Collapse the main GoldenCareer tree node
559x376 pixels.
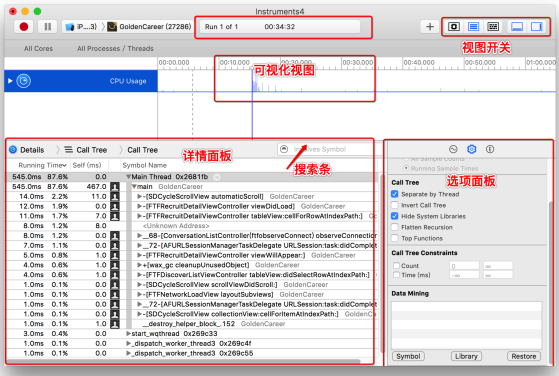pos(134,187)
